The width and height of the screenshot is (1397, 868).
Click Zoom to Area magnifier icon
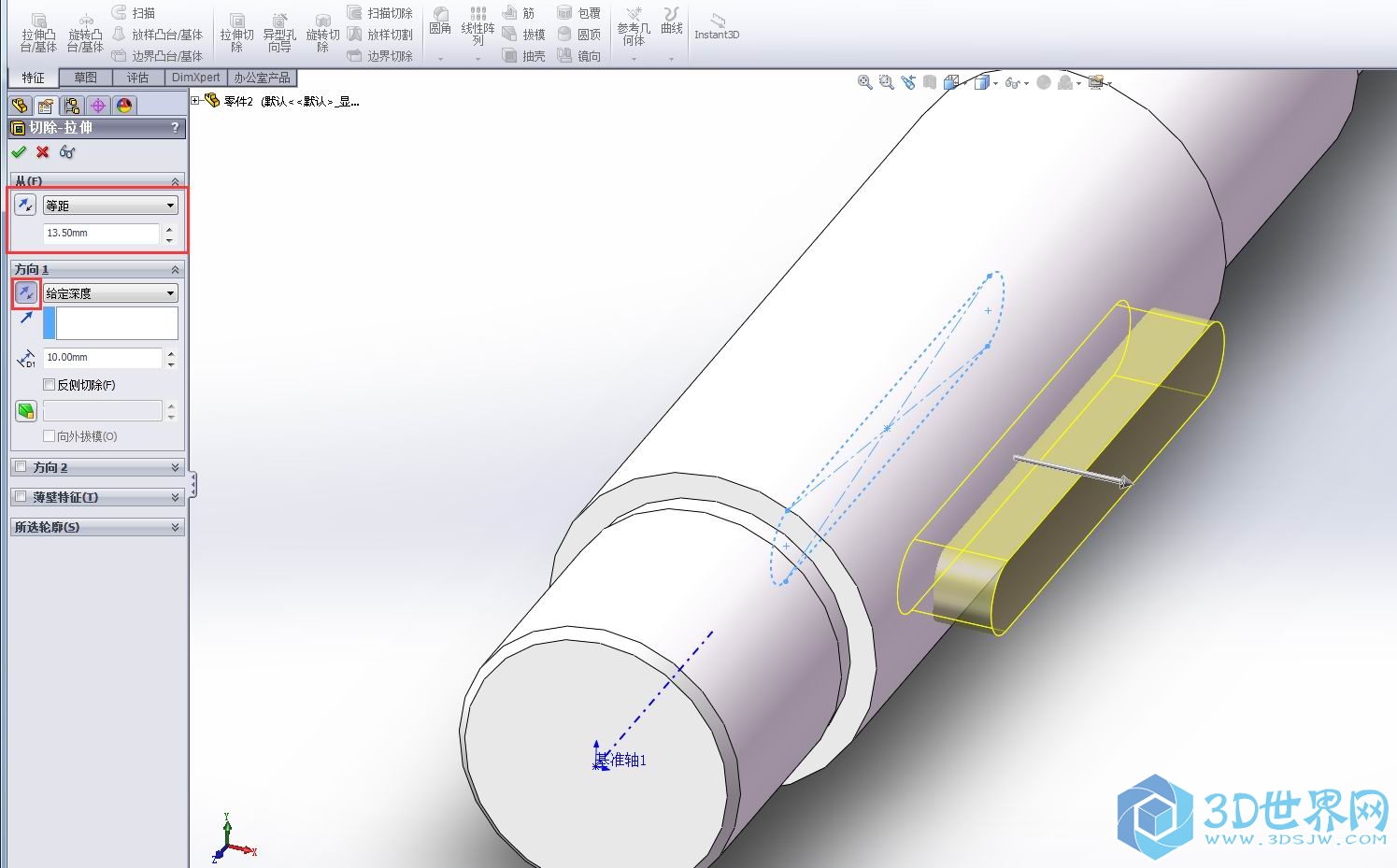pos(886,82)
